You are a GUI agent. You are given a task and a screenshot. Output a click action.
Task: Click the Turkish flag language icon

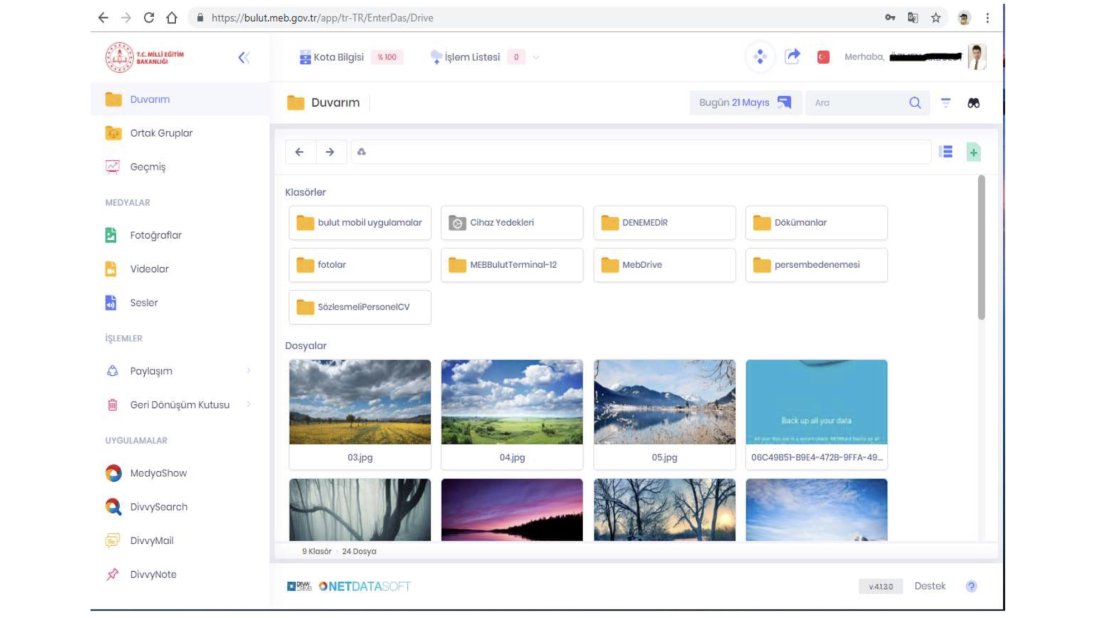[x=824, y=57]
